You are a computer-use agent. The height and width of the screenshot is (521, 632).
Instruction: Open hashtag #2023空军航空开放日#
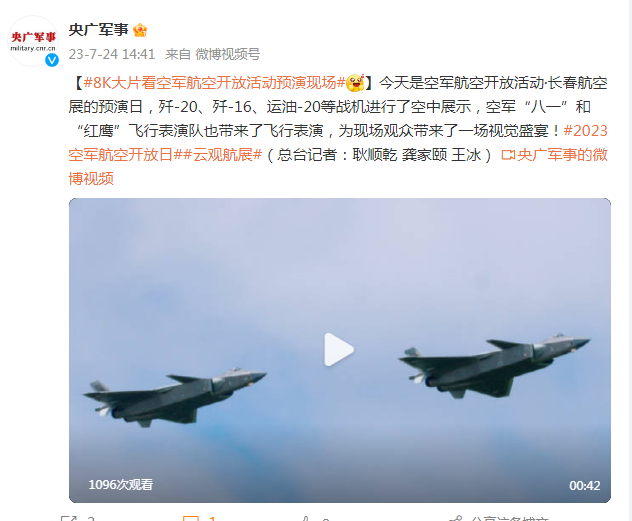point(338,143)
